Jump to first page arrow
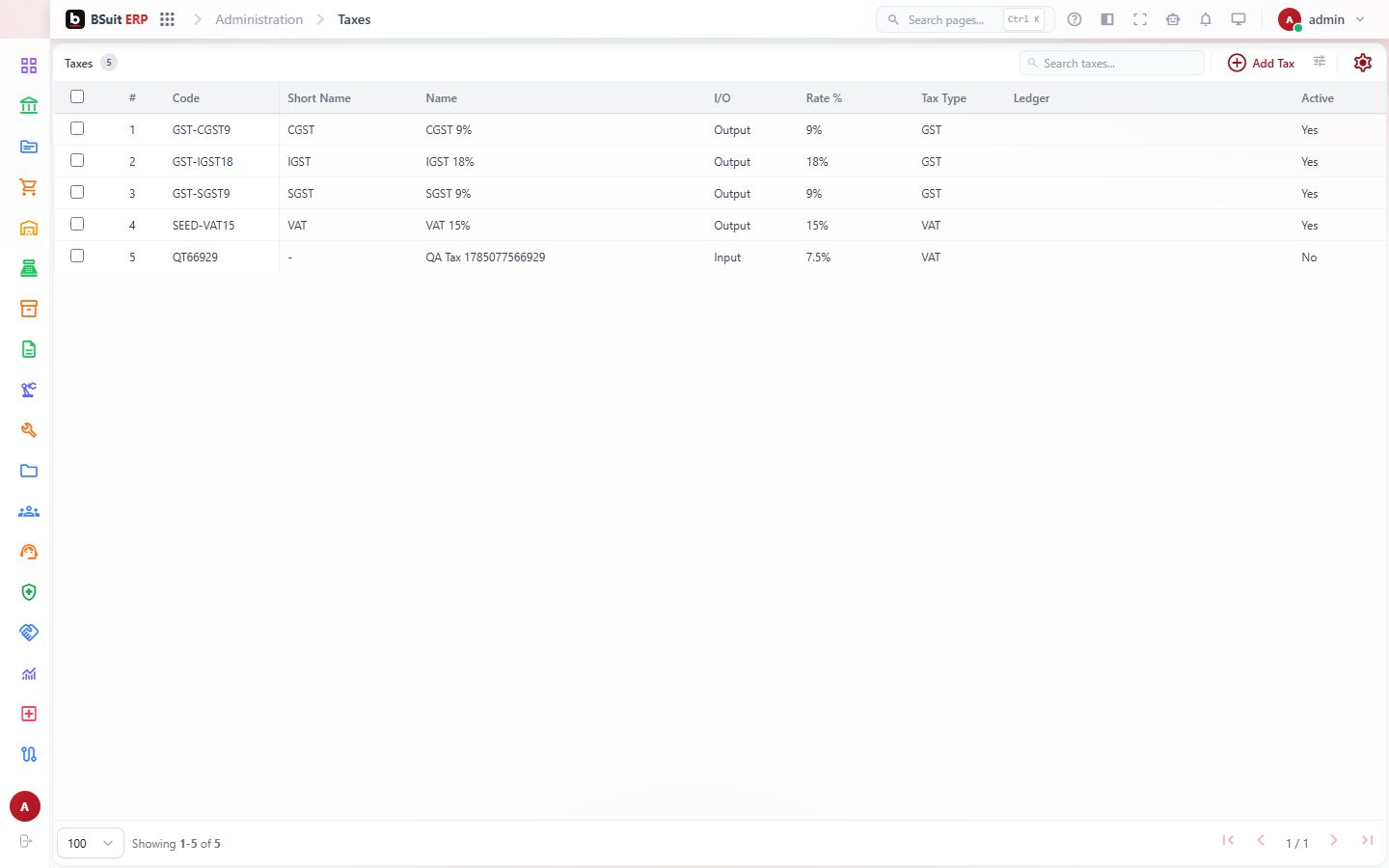Viewport: 1389px width, 868px height. click(x=1228, y=841)
